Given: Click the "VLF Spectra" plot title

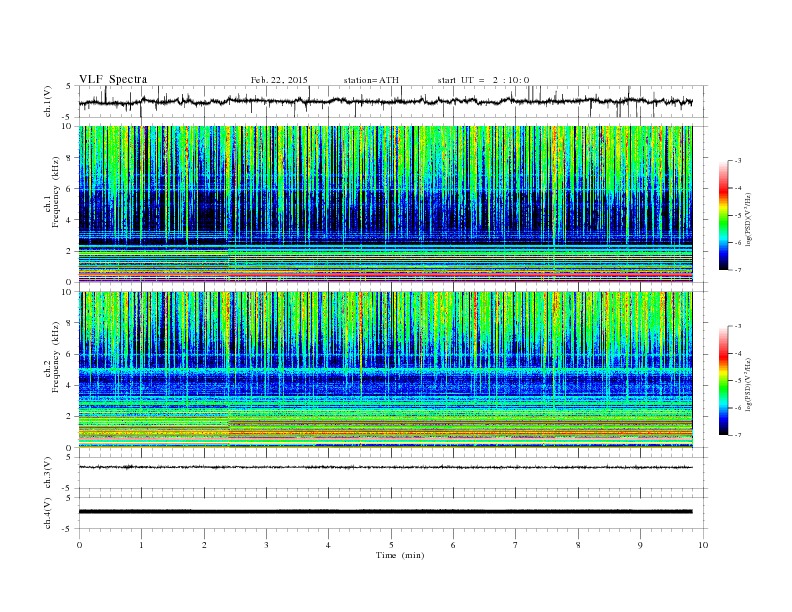Looking at the screenshot, I should tap(113, 79).
